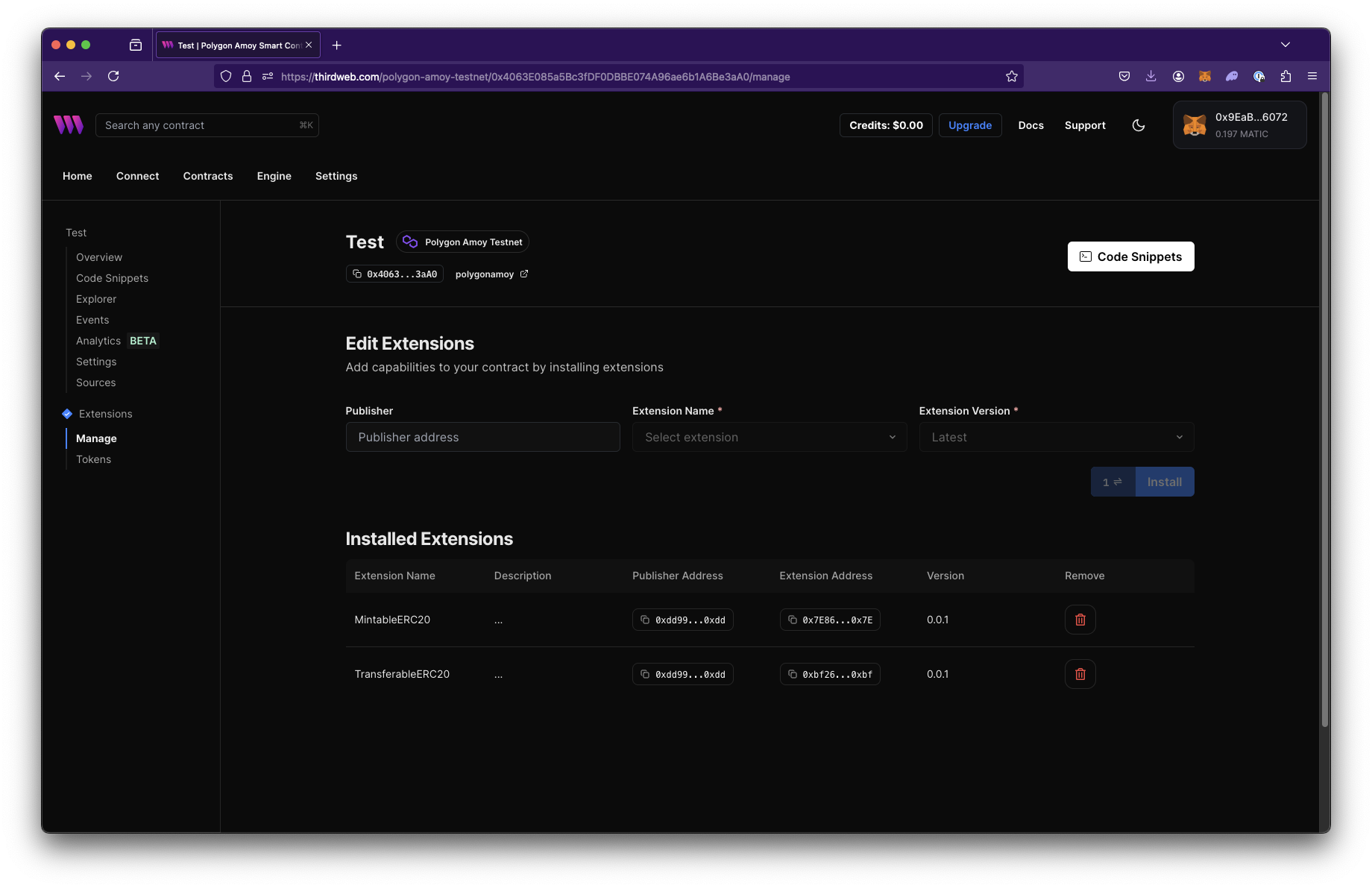Click the thirdweb logo icon
The width and height of the screenshot is (1372, 888).
69,125
